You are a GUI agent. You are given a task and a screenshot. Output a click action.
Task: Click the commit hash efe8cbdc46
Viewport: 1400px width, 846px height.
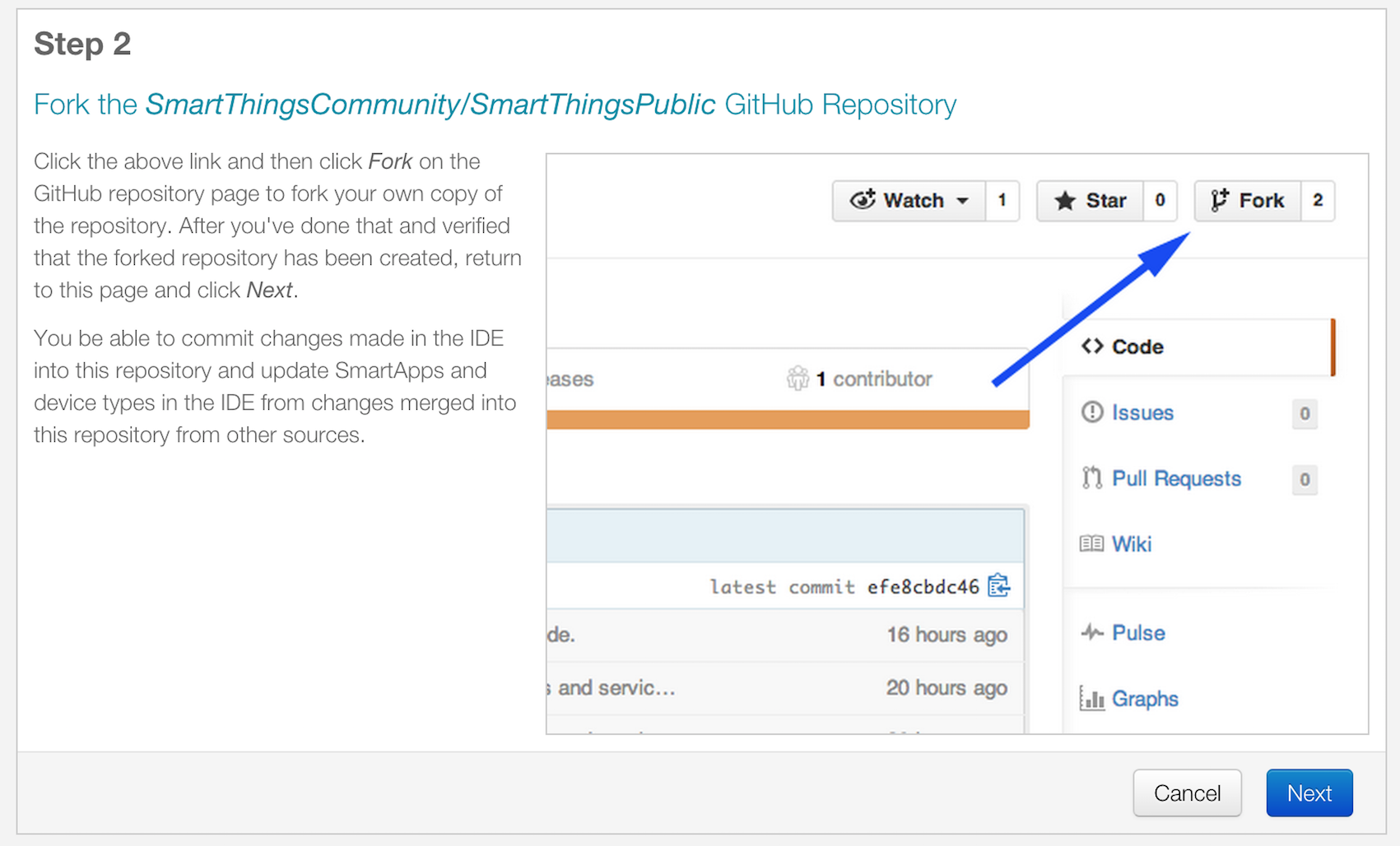(x=923, y=587)
